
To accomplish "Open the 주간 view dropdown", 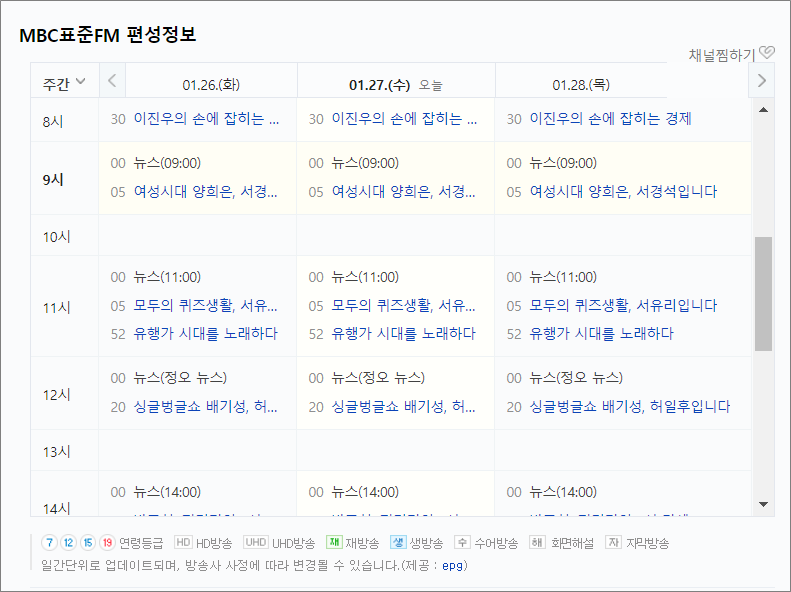I will [x=64, y=83].
